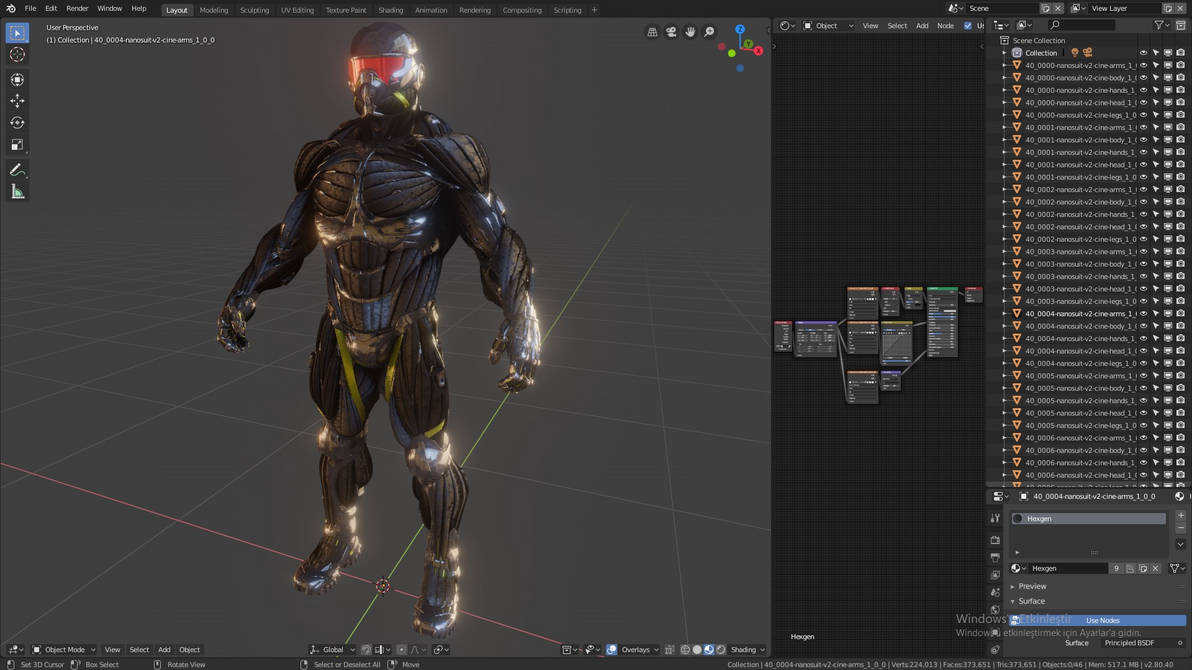Choose the Annotate pencil tool
Viewport: 1192px width, 670px height.
(17, 170)
